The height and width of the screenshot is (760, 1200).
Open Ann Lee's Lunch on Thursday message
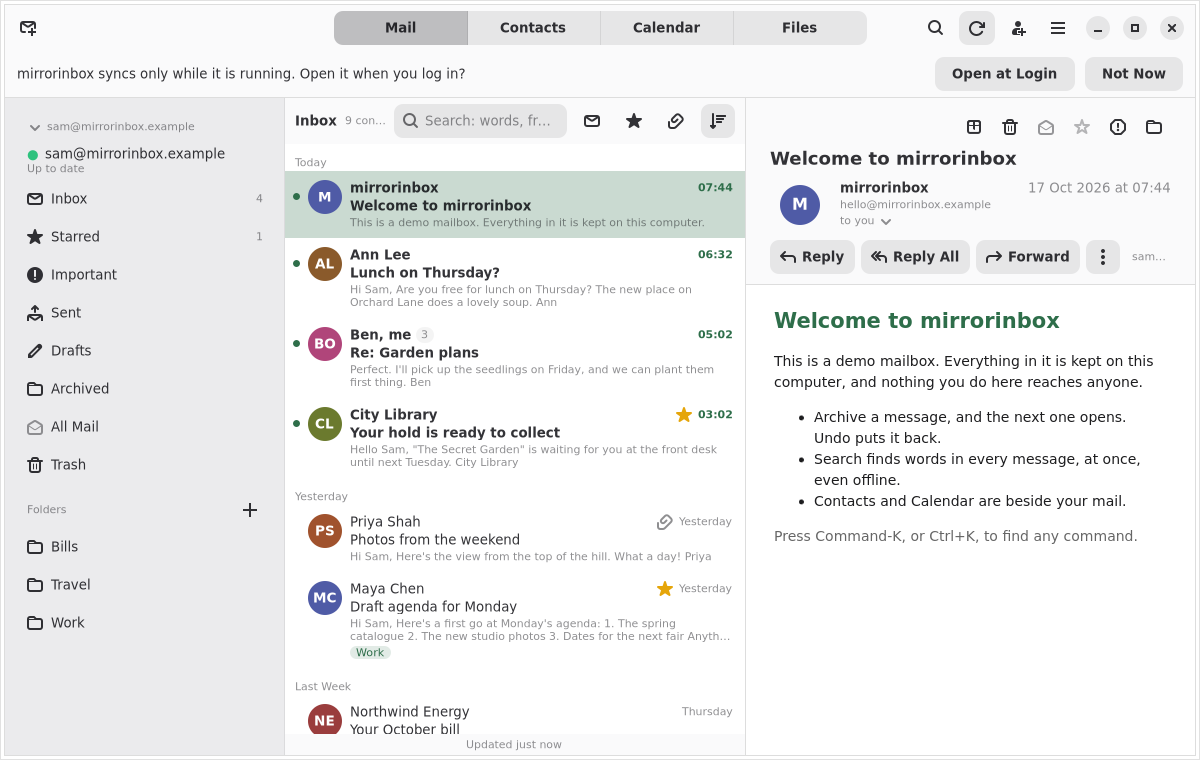point(515,278)
